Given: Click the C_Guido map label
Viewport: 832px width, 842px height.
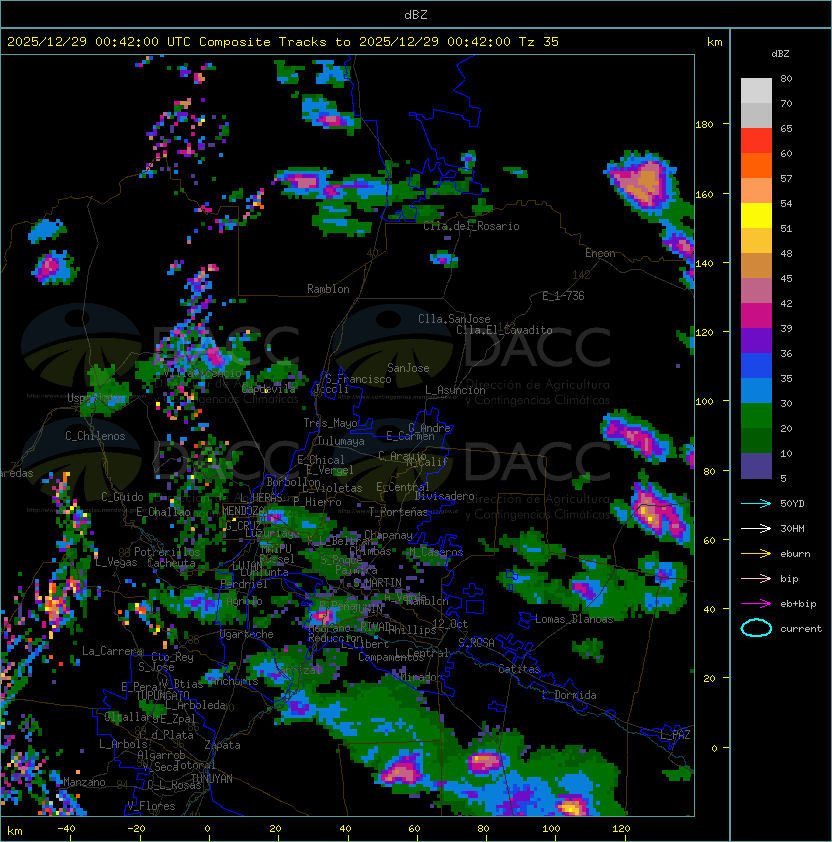Looking at the screenshot, I should [x=122, y=497].
